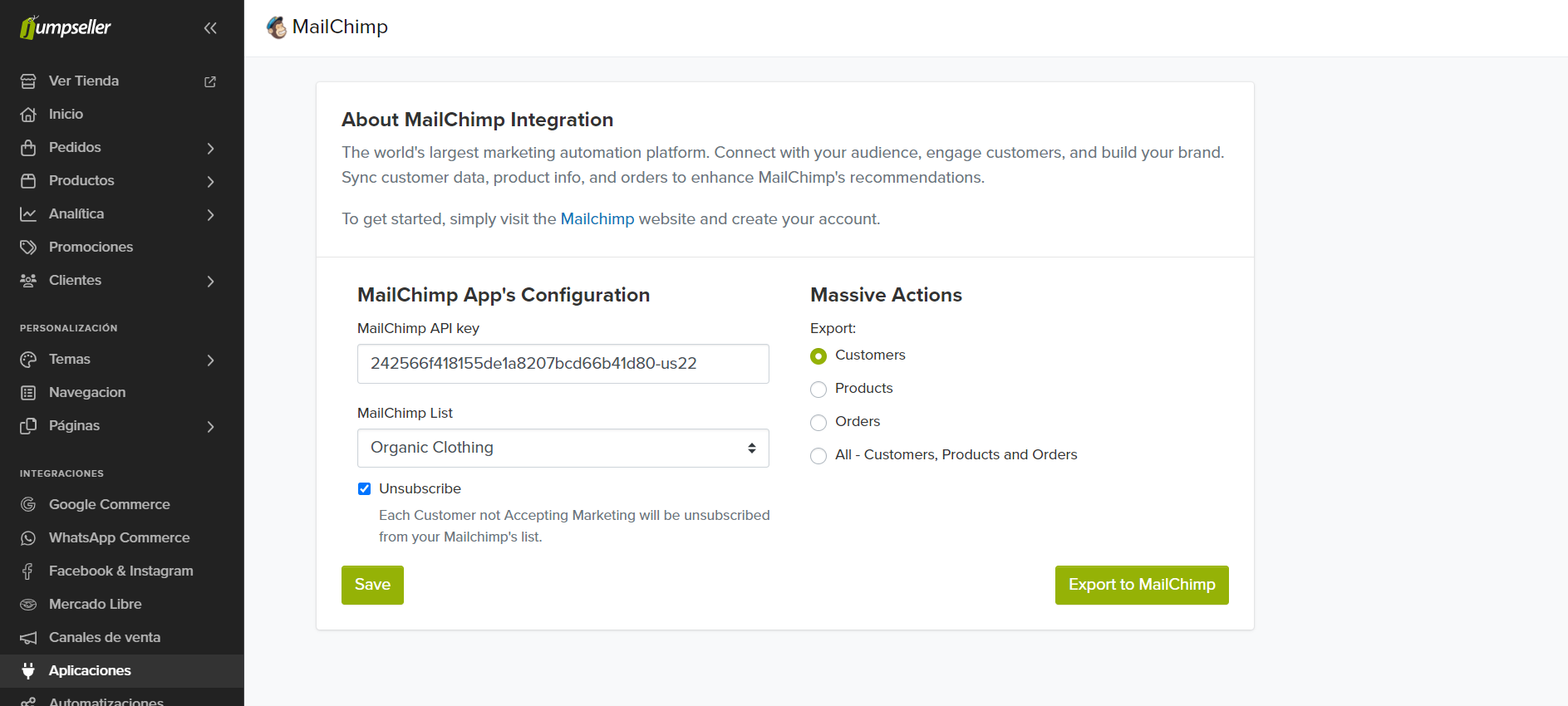Screen dimensions: 1568x706
Task: Click the WhatsApp Commerce icon
Action: tap(28, 538)
